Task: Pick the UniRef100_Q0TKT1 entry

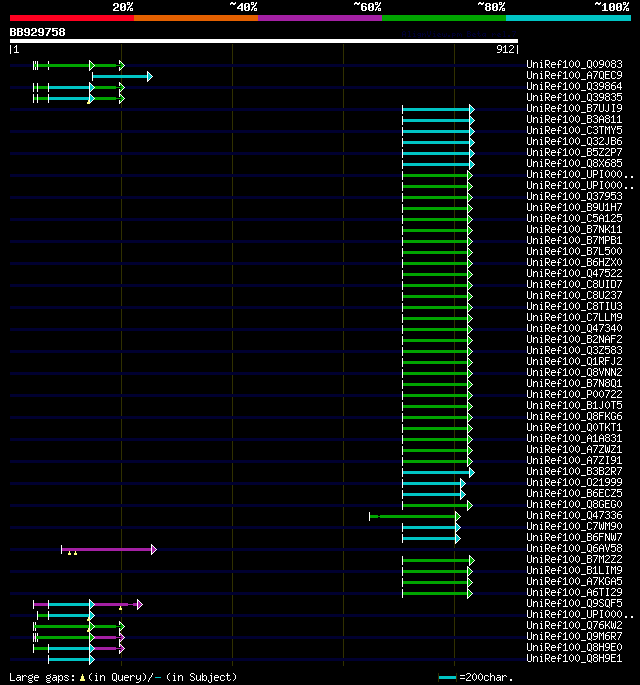Action: coord(574,427)
